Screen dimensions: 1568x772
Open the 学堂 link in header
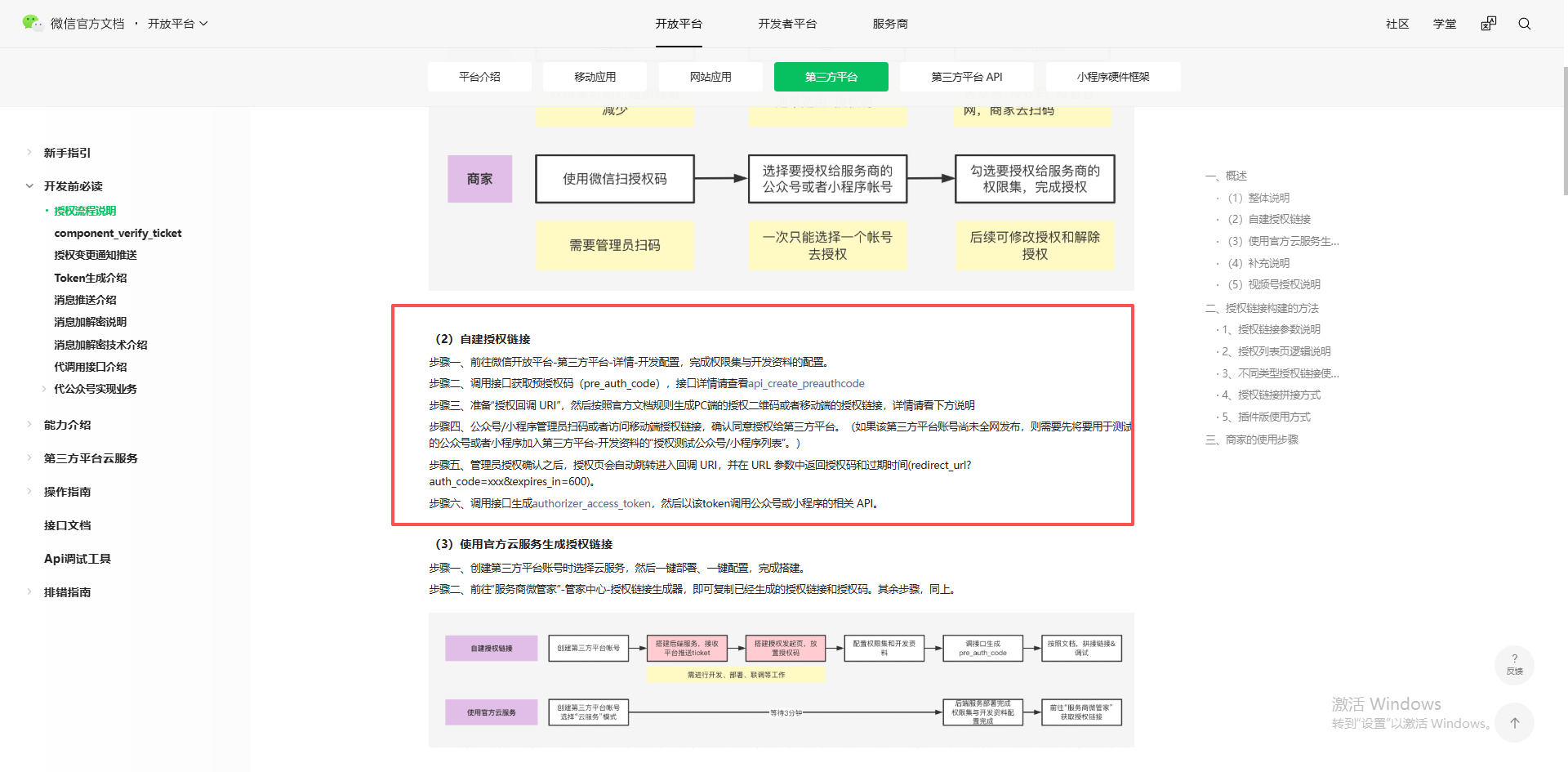click(1445, 24)
